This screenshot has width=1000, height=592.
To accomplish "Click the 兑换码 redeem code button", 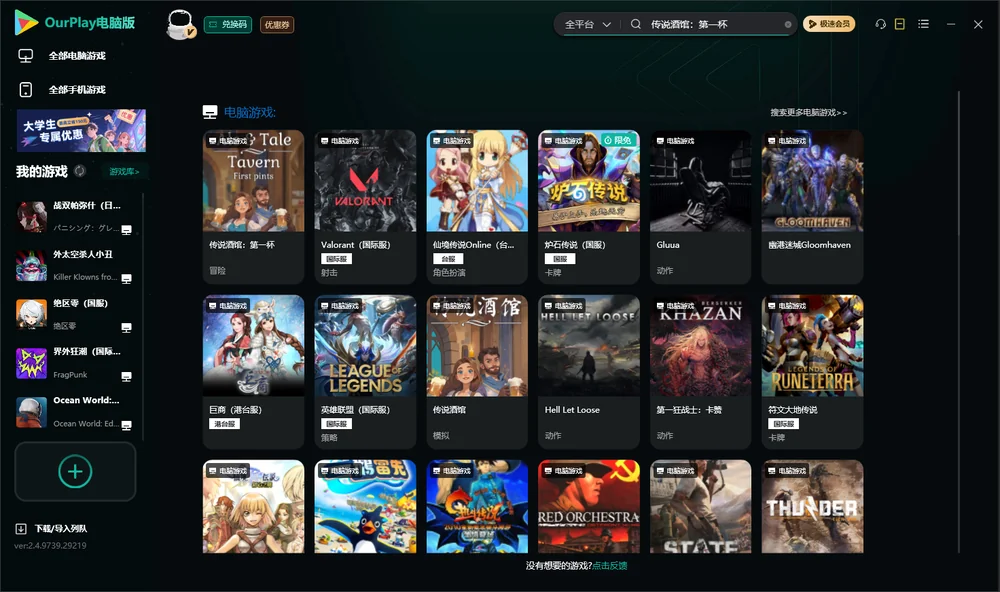I will point(228,25).
